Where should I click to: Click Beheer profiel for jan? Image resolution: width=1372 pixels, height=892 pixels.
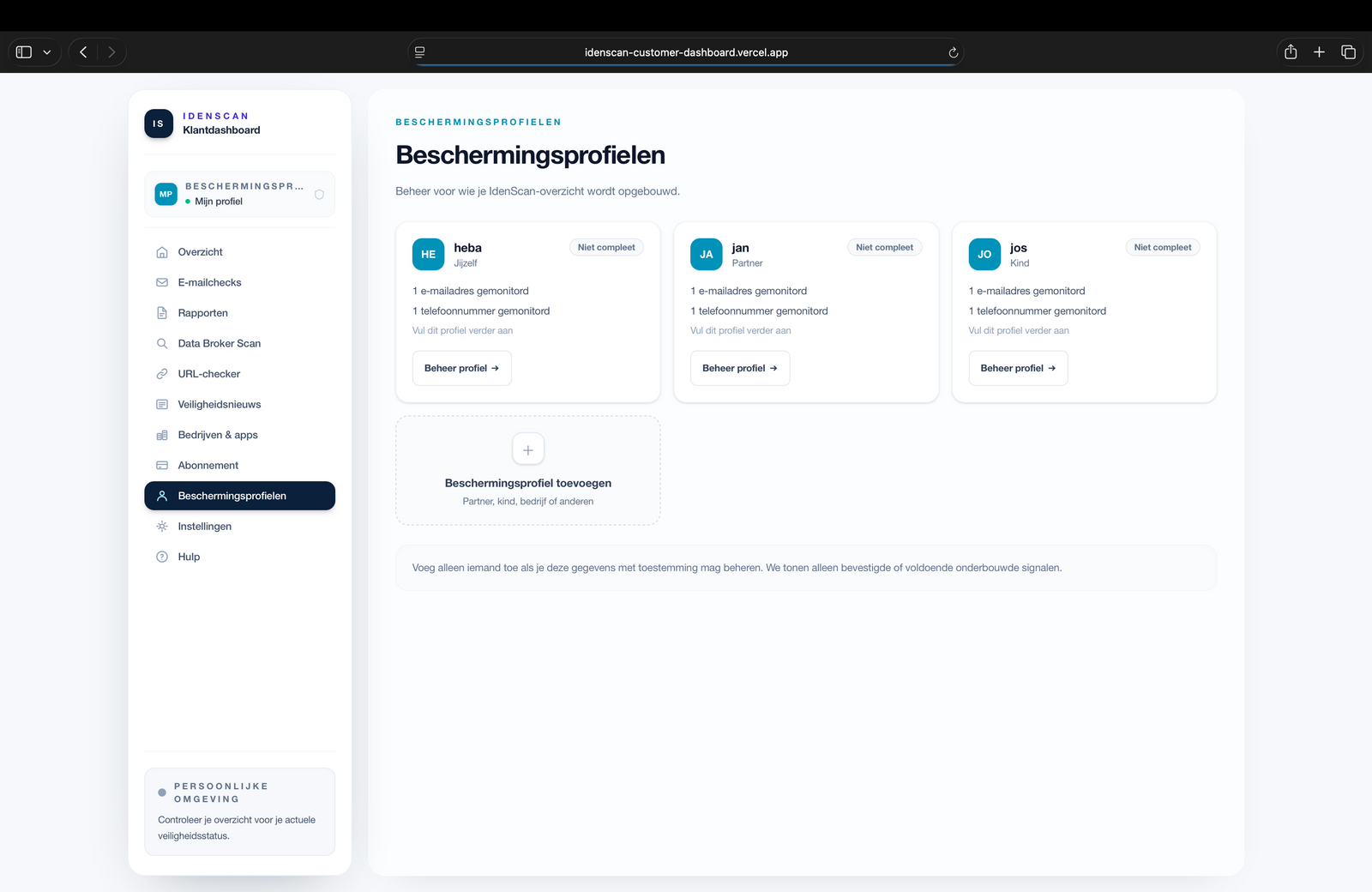tap(740, 368)
